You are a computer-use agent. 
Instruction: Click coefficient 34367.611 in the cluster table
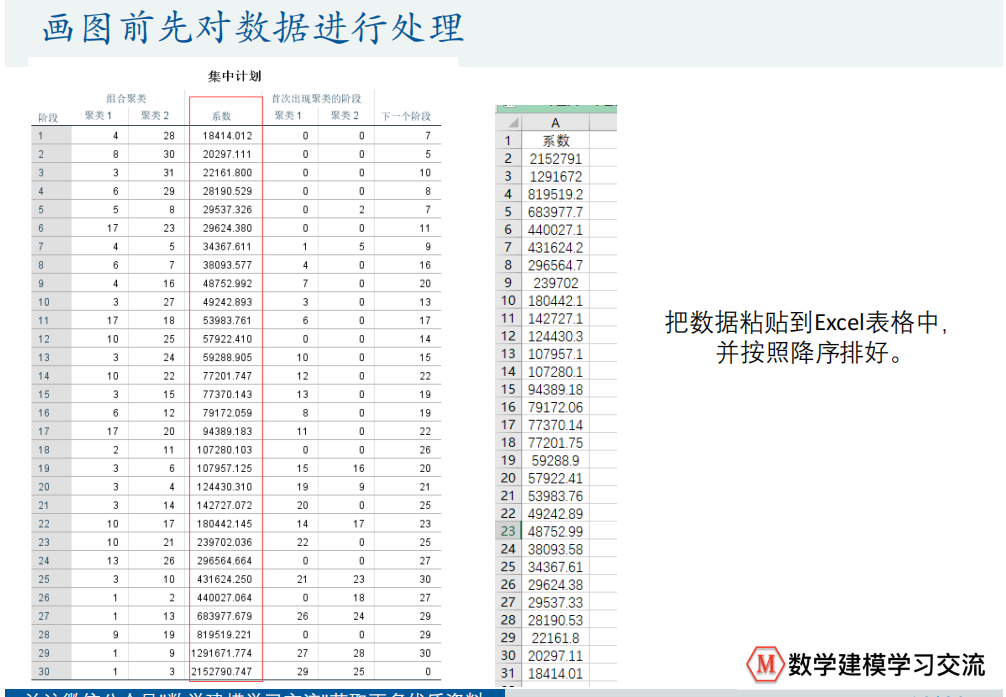pos(227,247)
